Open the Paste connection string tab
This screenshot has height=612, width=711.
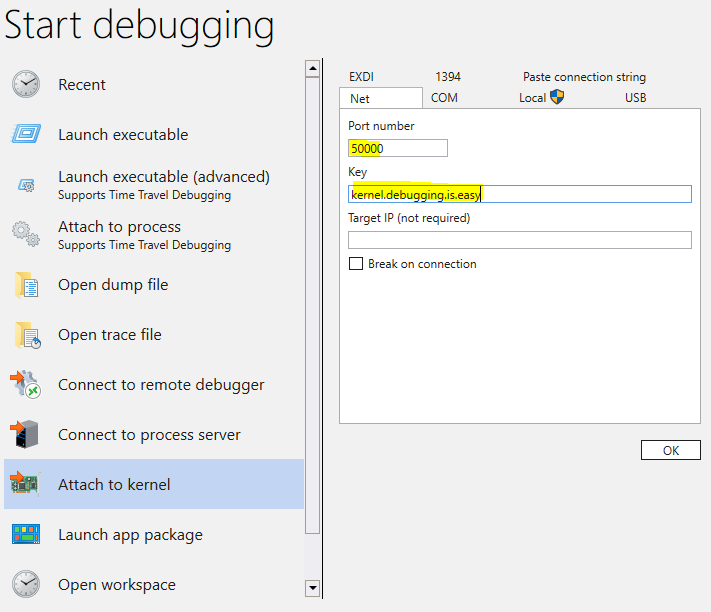[584, 77]
